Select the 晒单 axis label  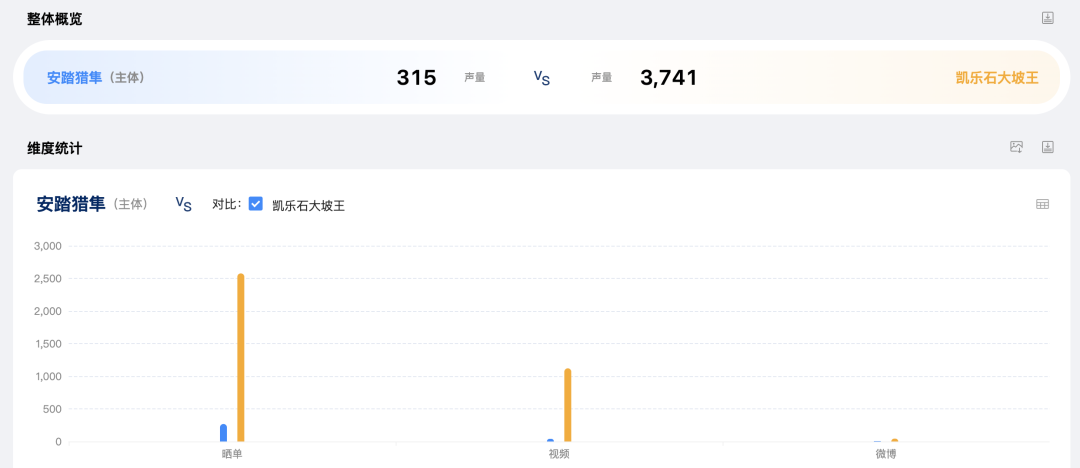[232, 454]
